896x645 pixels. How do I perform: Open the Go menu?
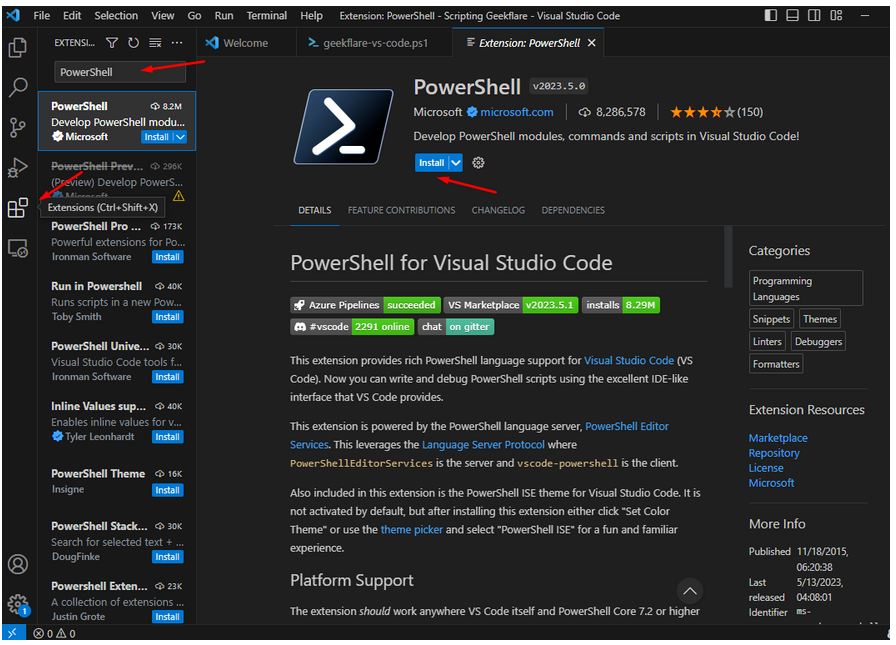(194, 15)
